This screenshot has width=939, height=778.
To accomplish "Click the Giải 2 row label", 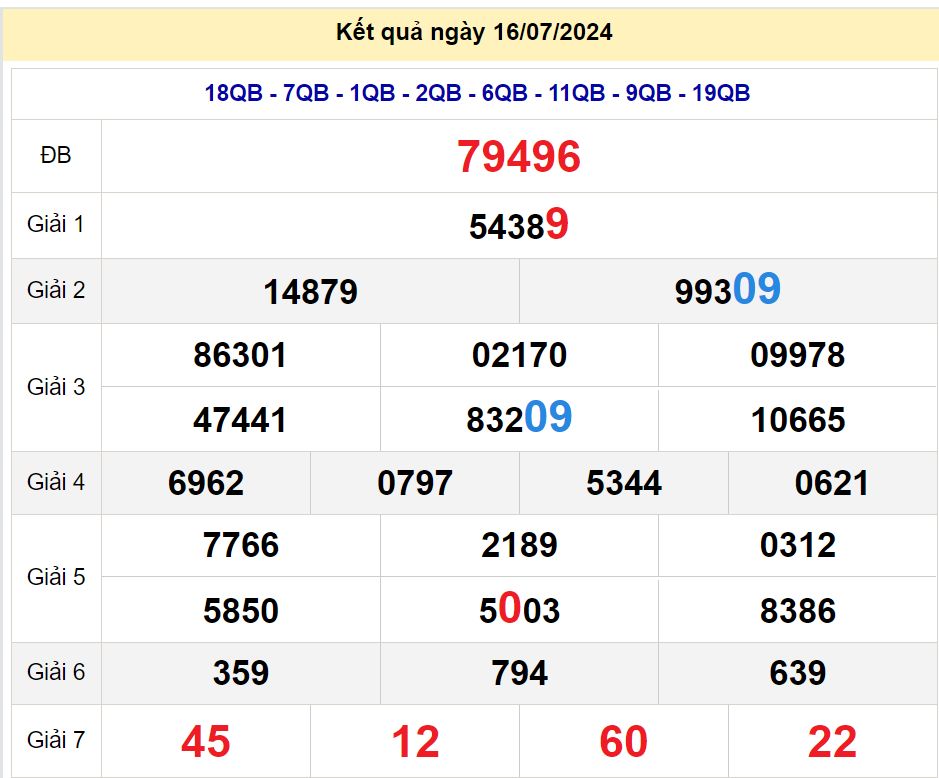I will pos(56,290).
